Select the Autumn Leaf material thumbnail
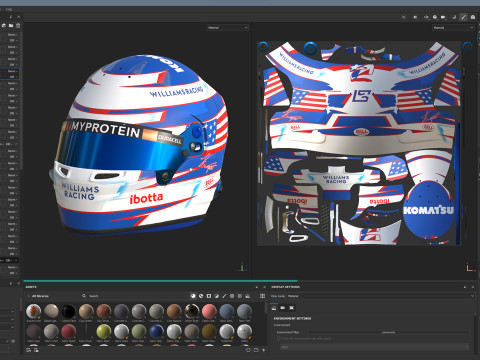The height and width of the screenshot is (360, 480). coord(34,311)
